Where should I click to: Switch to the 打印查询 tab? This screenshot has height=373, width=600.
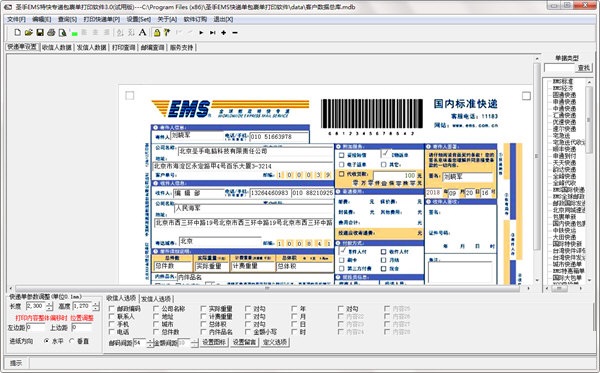pyautogui.click(x=124, y=47)
